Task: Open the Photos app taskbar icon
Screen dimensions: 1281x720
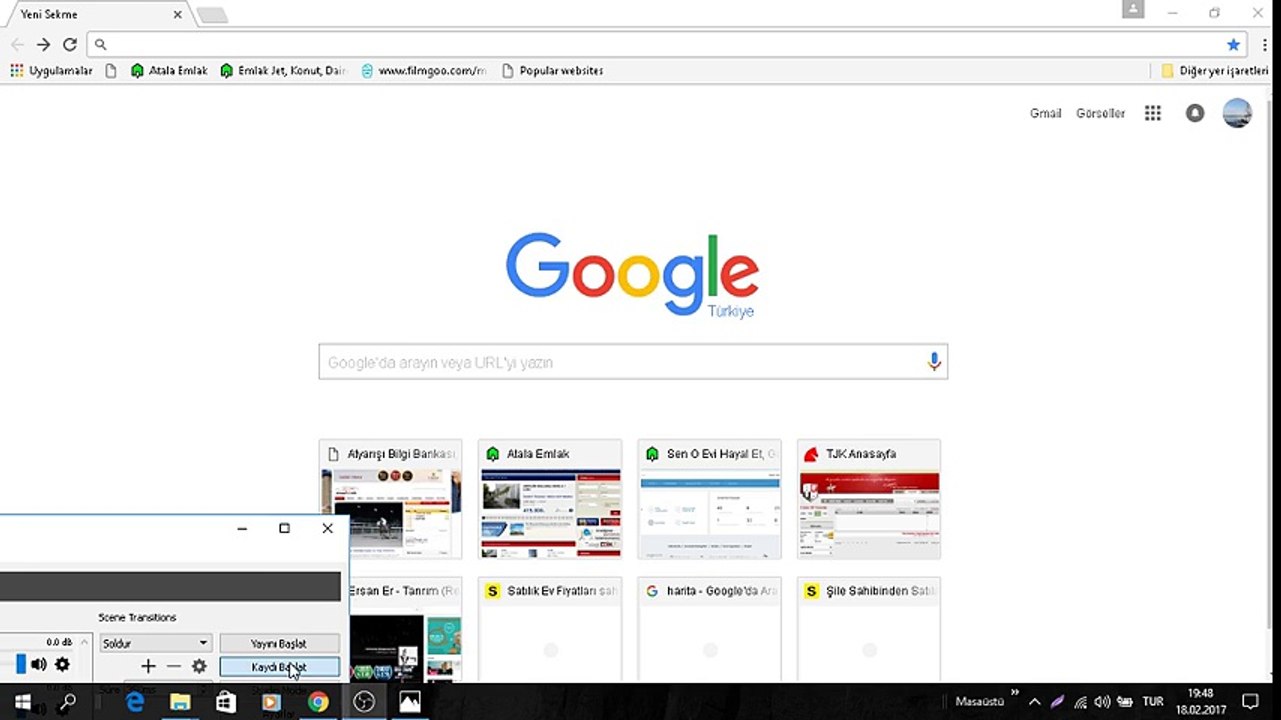Action: click(x=409, y=702)
